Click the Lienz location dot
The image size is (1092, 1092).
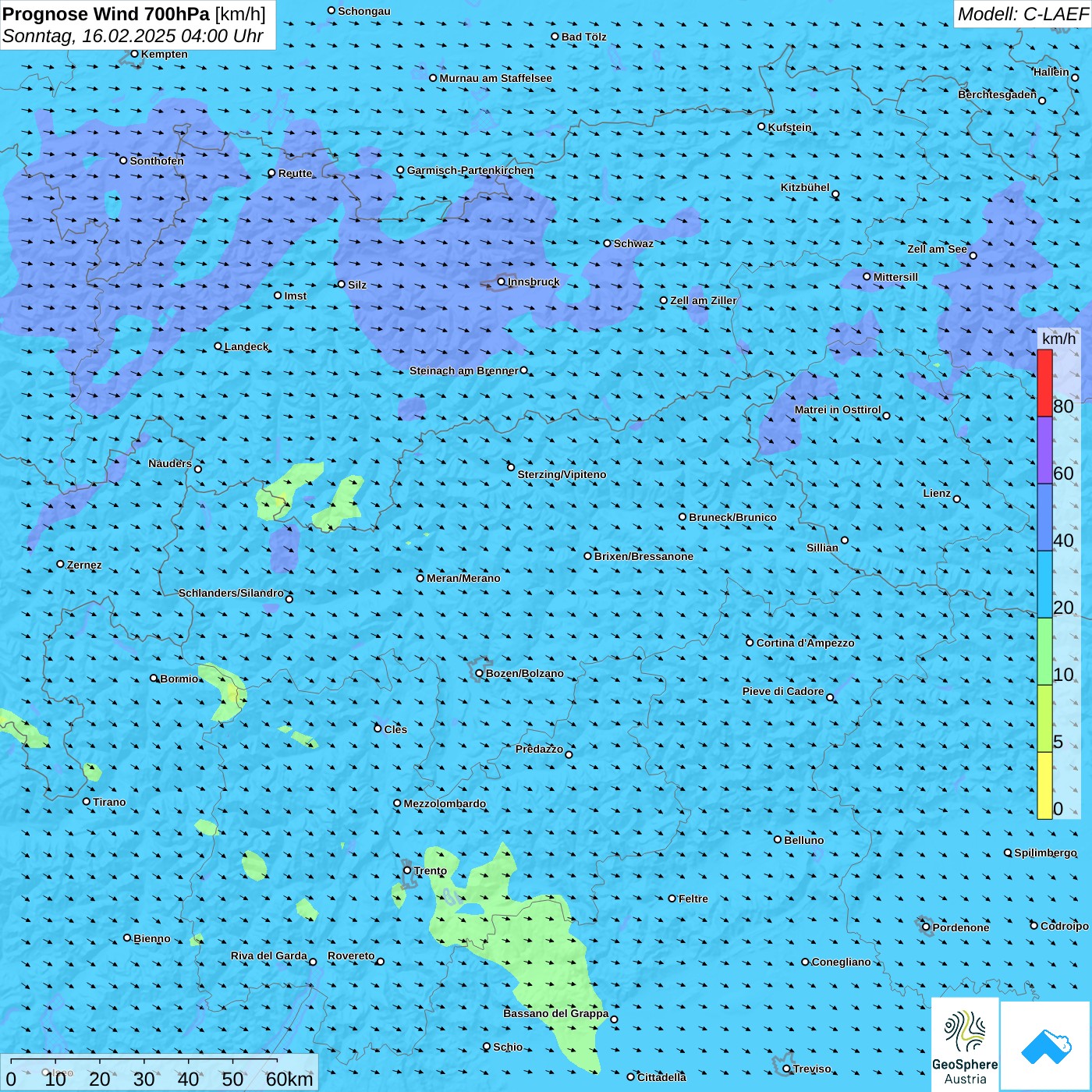957,499
